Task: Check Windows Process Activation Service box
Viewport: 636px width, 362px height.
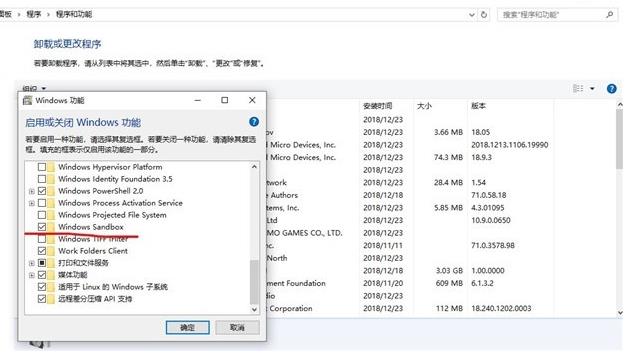Action: 42,203
